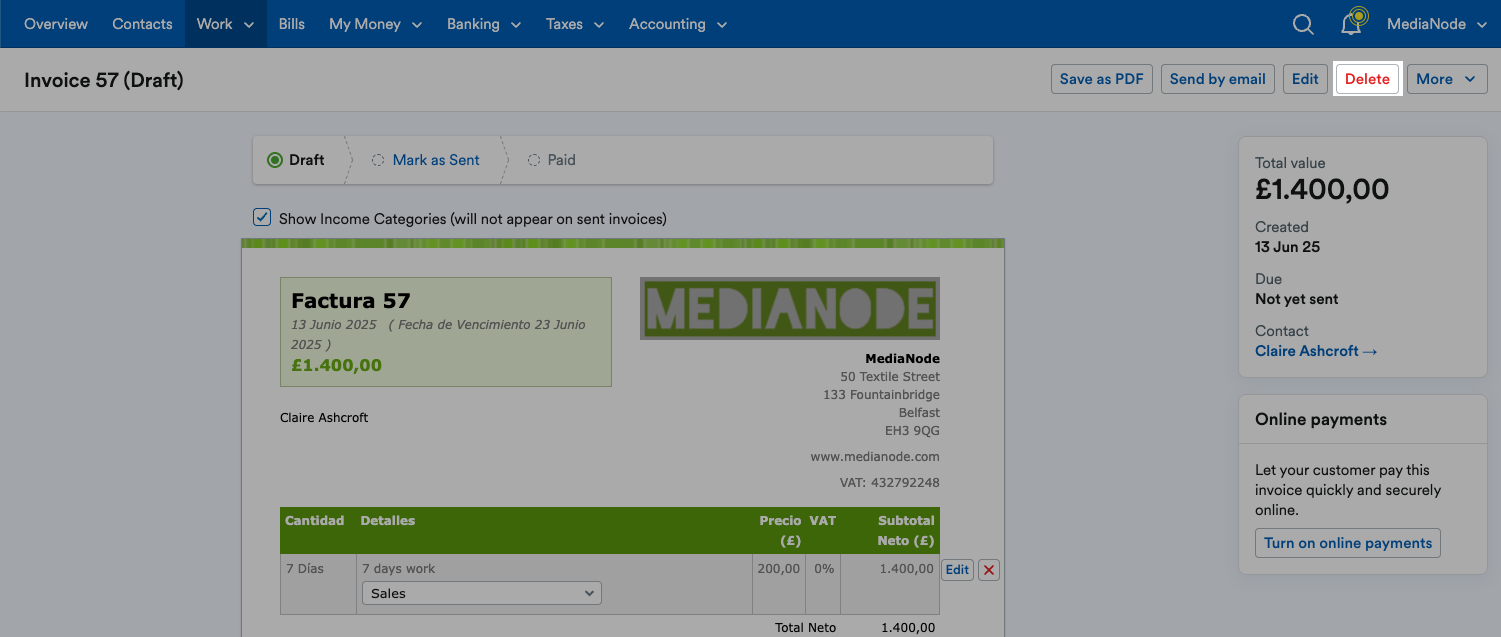
Task: Click the Belfast city address line
Action: (919, 413)
